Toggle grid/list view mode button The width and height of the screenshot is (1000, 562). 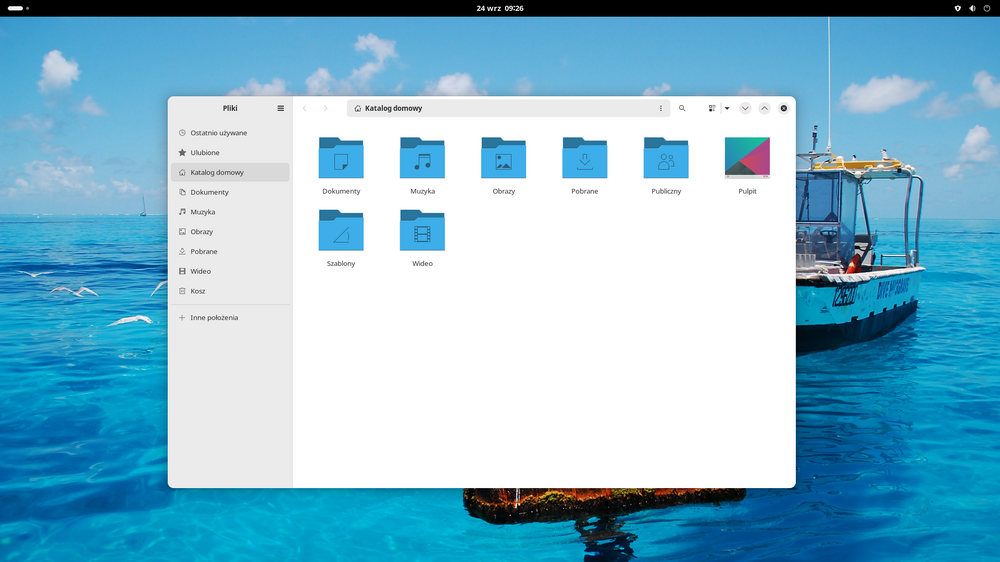(712, 108)
